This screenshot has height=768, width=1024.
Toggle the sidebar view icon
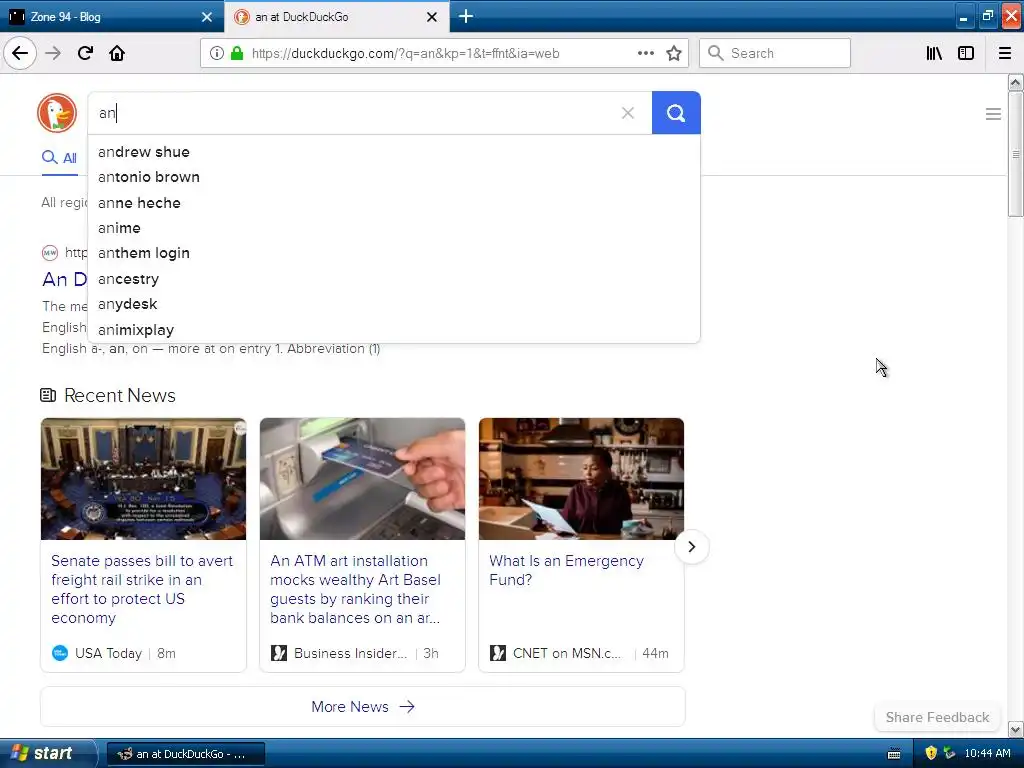pyautogui.click(x=966, y=53)
